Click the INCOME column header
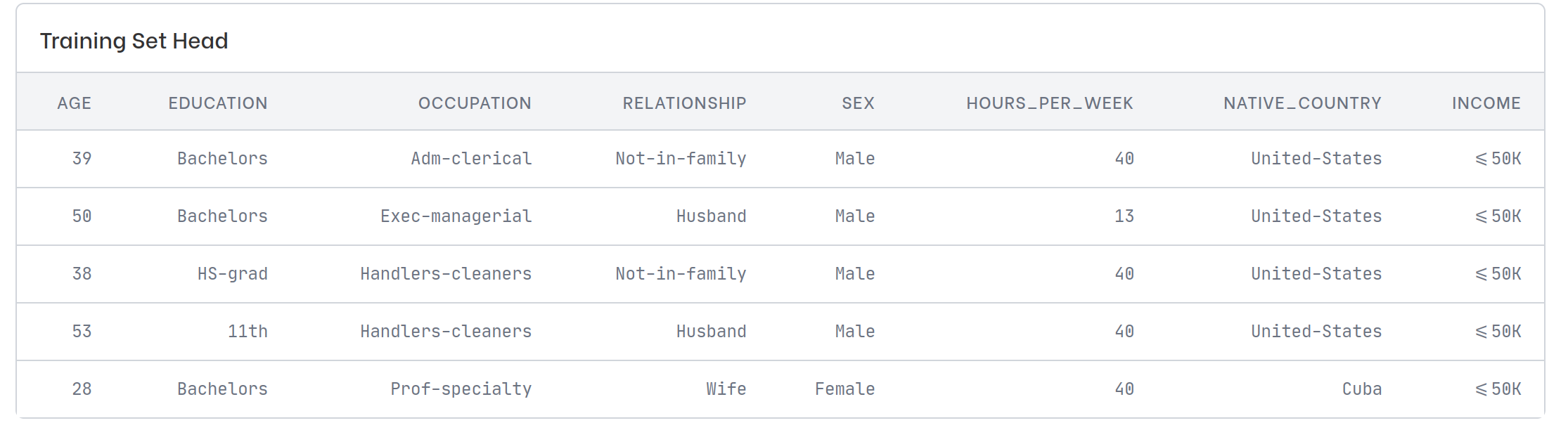Image resolution: width=1568 pixels, height=437 pixels. click(x=1486, y=103)
